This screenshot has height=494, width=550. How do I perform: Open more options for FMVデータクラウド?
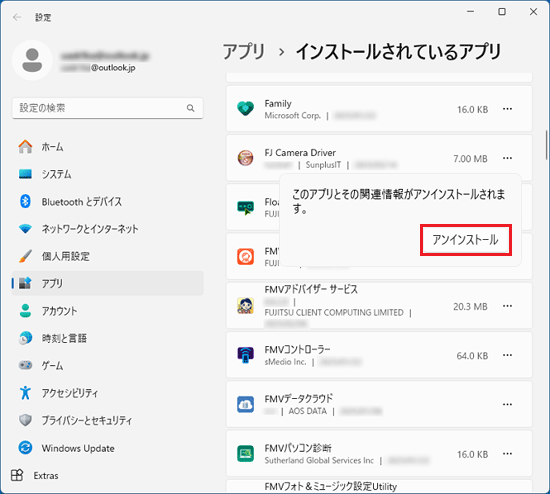[x=507, y=405]
